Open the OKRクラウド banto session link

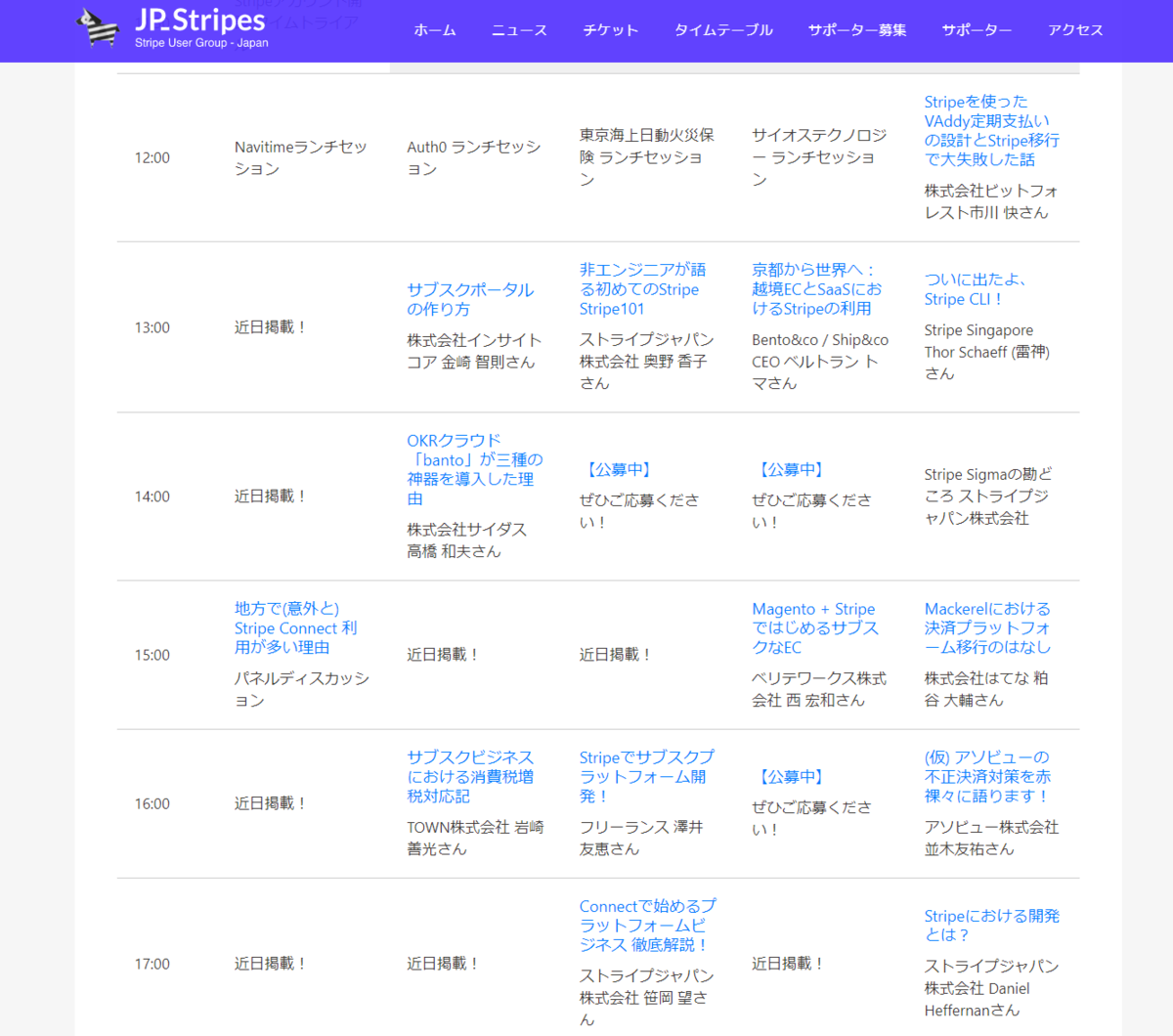point(475,469)
